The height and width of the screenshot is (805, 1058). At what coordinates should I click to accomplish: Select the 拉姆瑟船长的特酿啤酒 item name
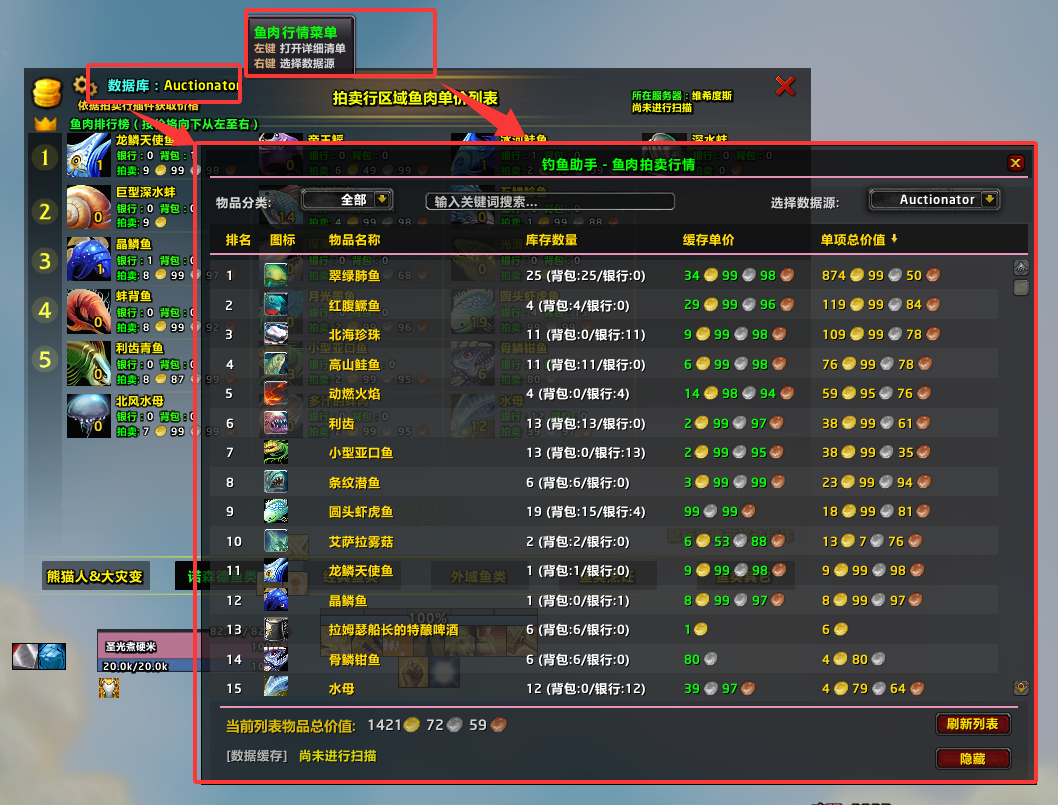tap(393, 630)
